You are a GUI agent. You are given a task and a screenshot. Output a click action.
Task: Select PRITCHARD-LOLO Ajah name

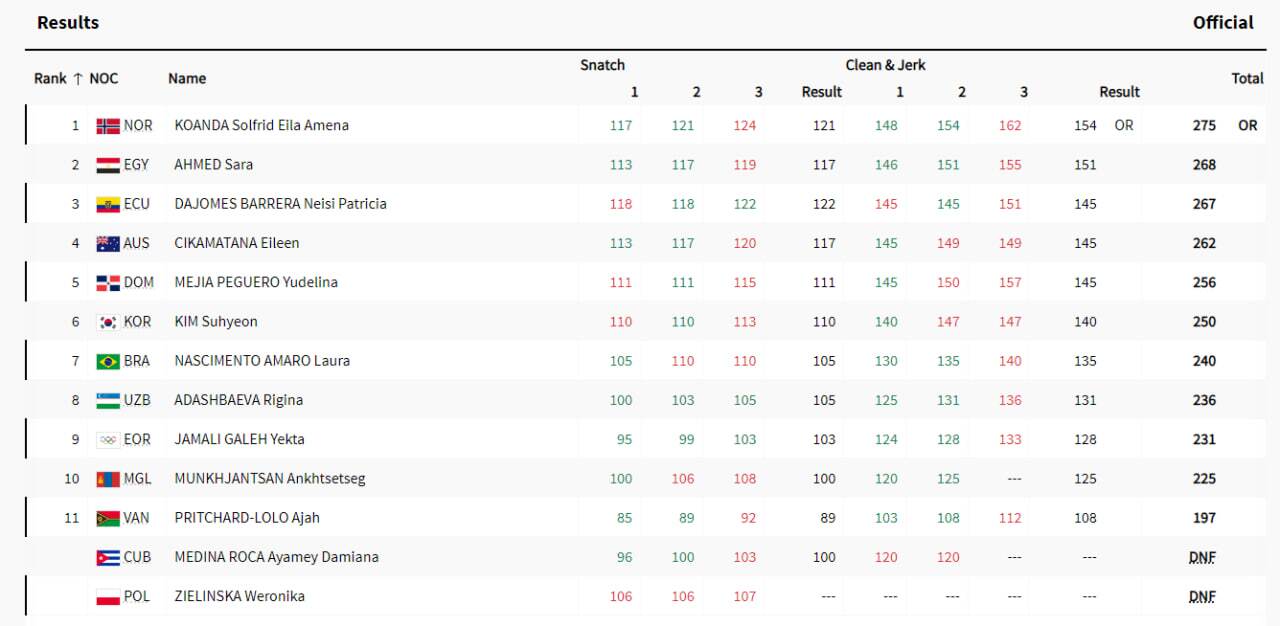pyautogui.click(x=247, y=518)
